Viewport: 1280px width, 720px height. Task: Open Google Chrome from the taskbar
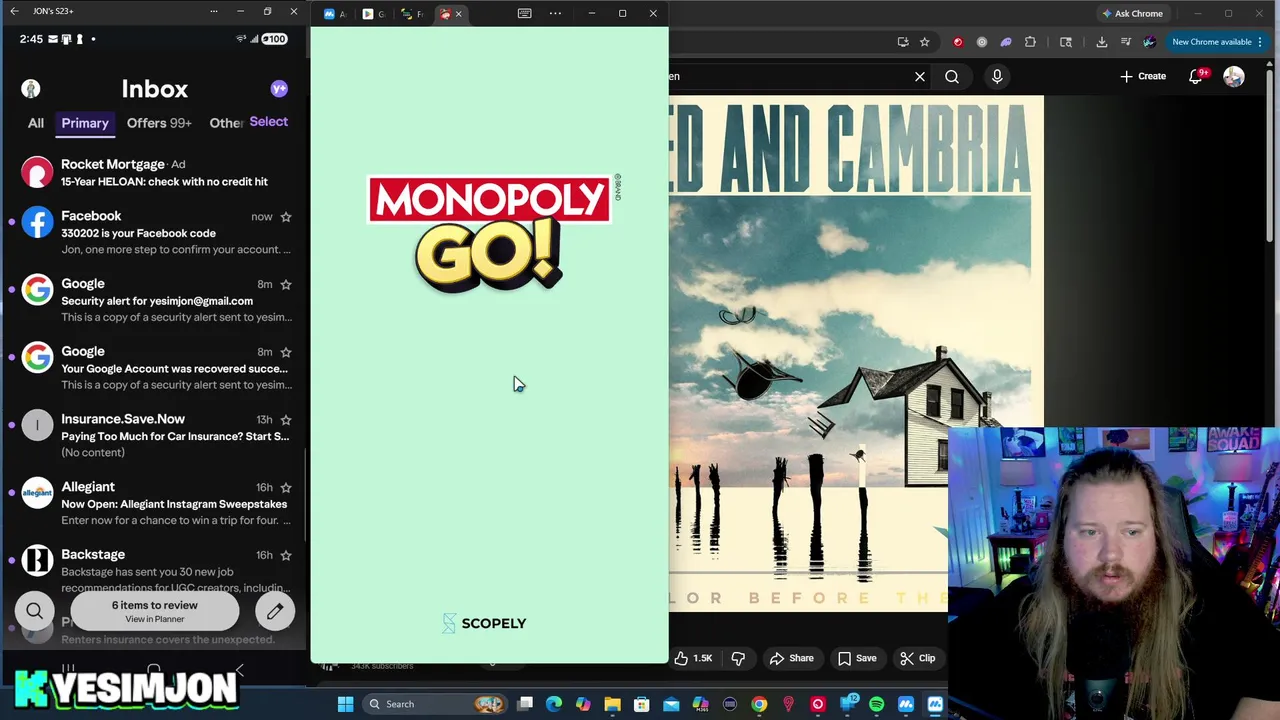[759, 704]
